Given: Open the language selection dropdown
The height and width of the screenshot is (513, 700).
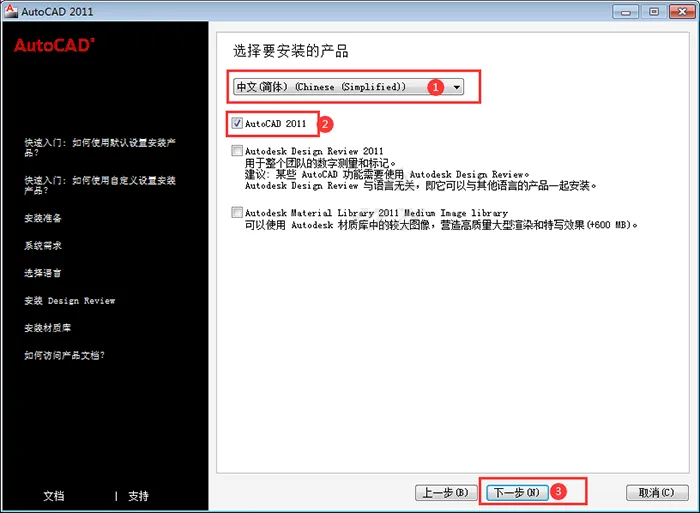Looking at the screenshot, I should tap(348, 87).
